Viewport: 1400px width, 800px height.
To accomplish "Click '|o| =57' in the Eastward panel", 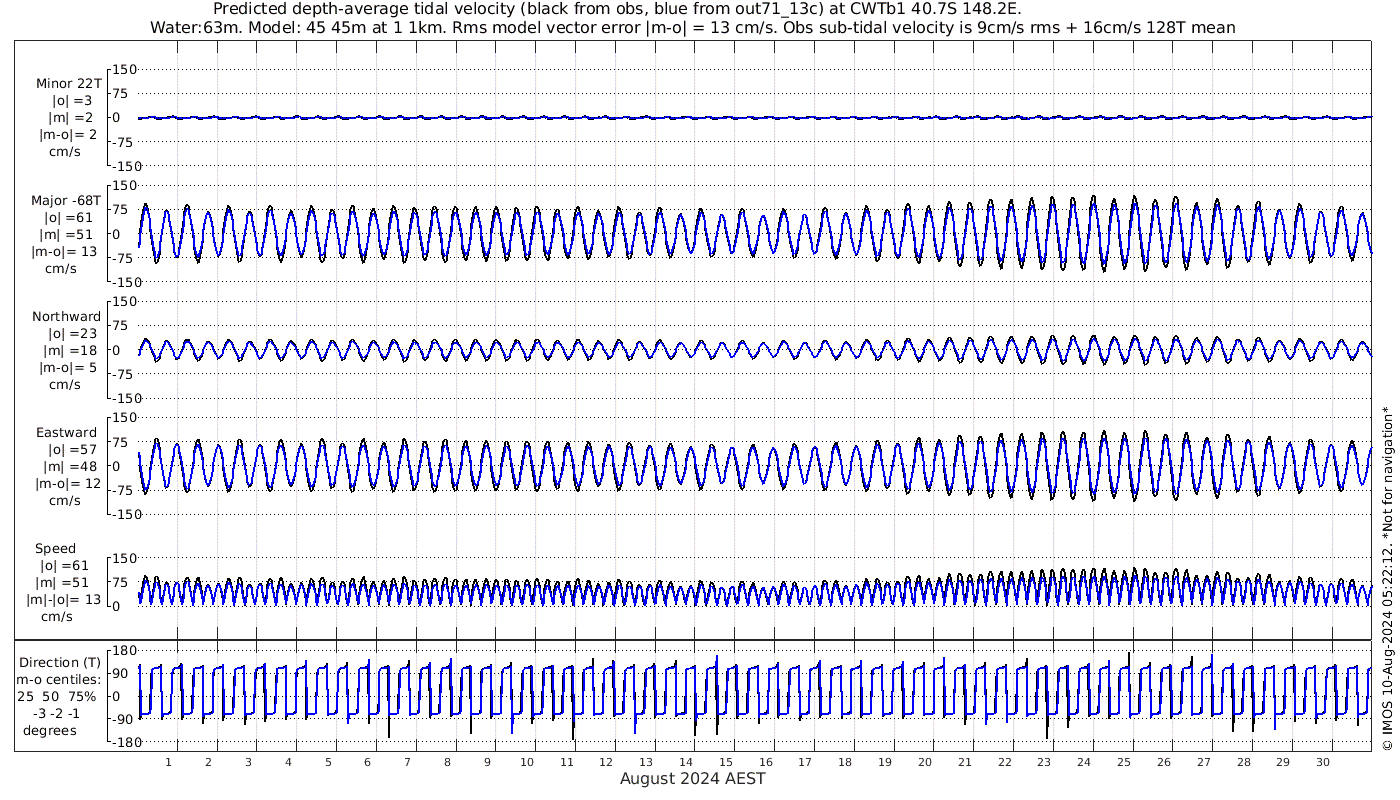I will coord(70,450).
